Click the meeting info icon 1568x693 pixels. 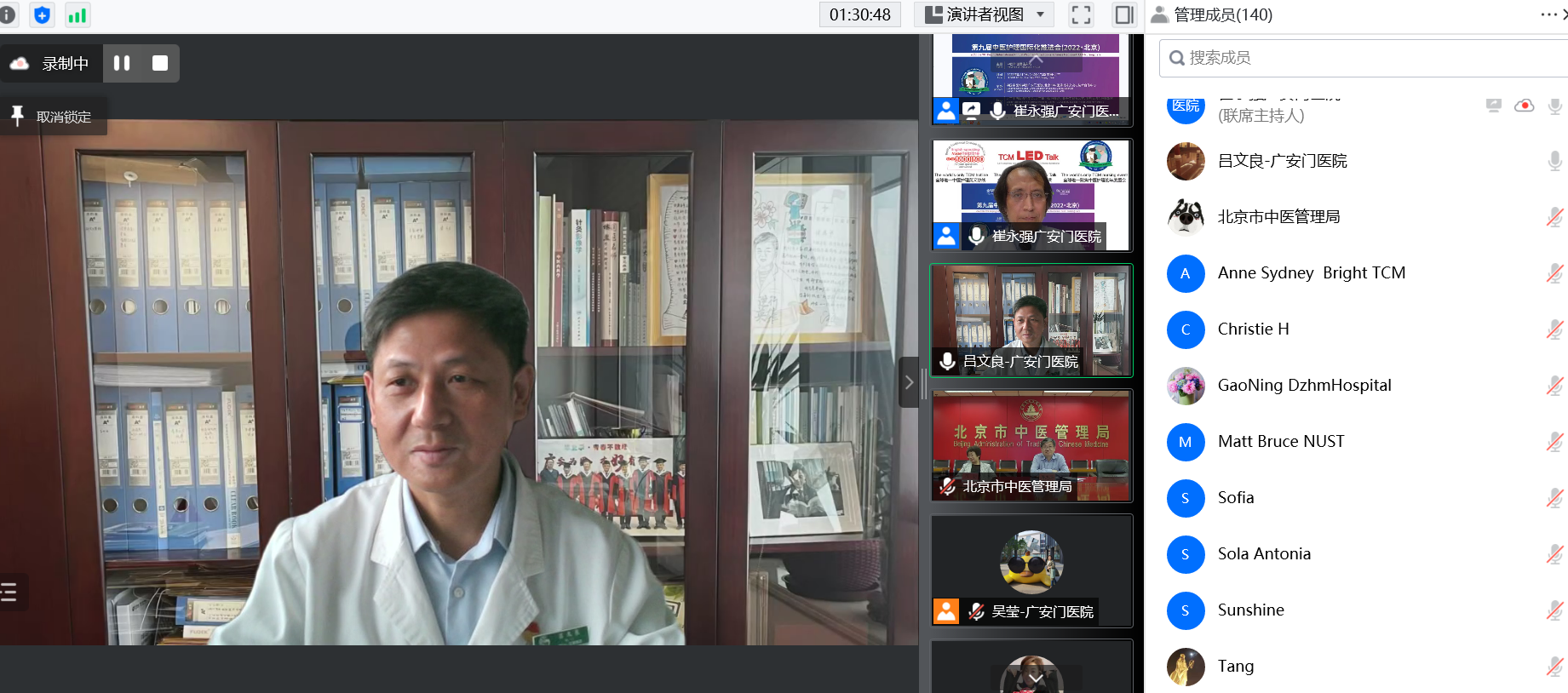8,14
